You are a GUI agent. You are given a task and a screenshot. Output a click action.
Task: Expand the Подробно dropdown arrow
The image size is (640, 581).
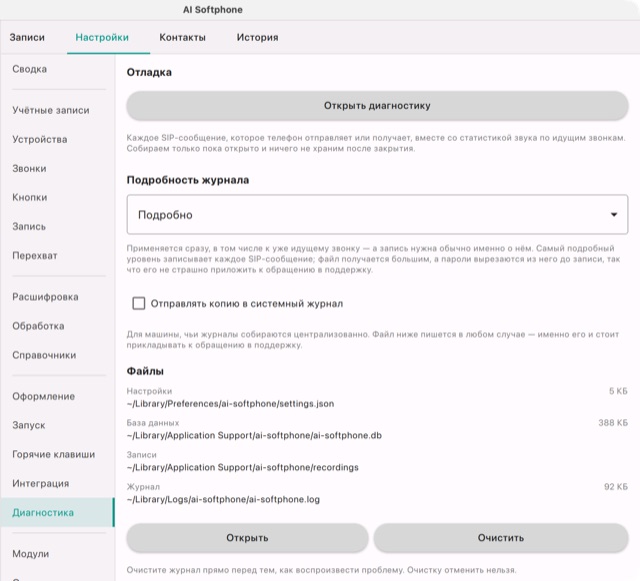click(613, 215)
